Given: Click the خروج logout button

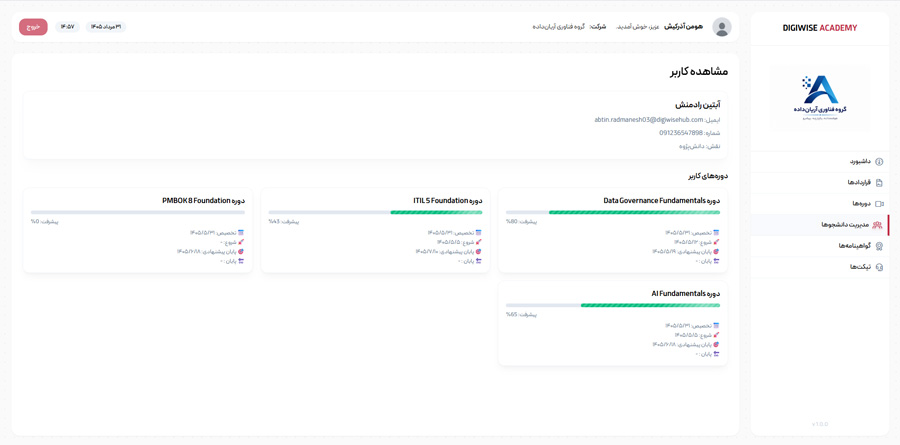Looking at the screenshot, I should (x=33, y=27).
